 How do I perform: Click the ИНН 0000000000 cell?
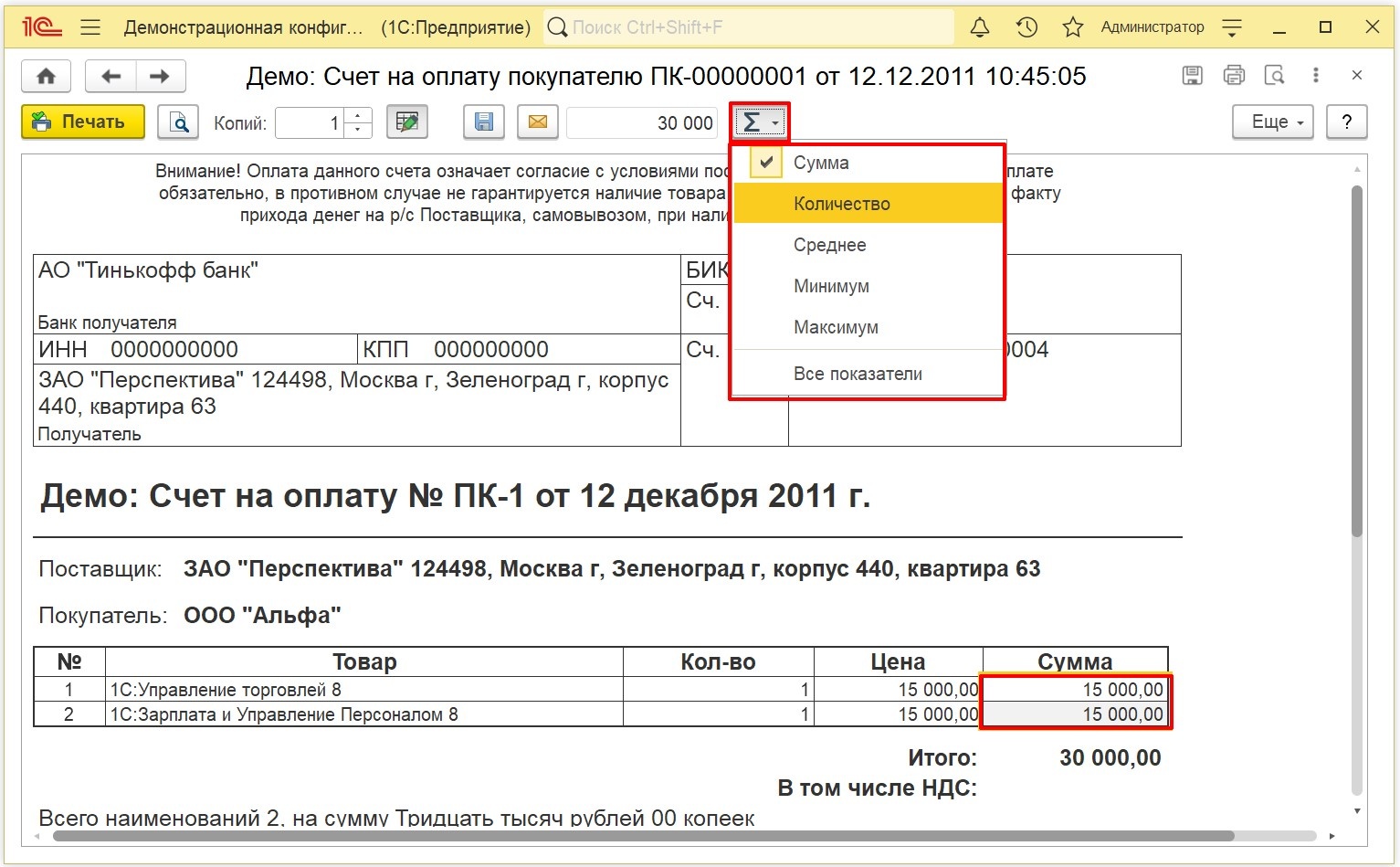click(195, 350)
